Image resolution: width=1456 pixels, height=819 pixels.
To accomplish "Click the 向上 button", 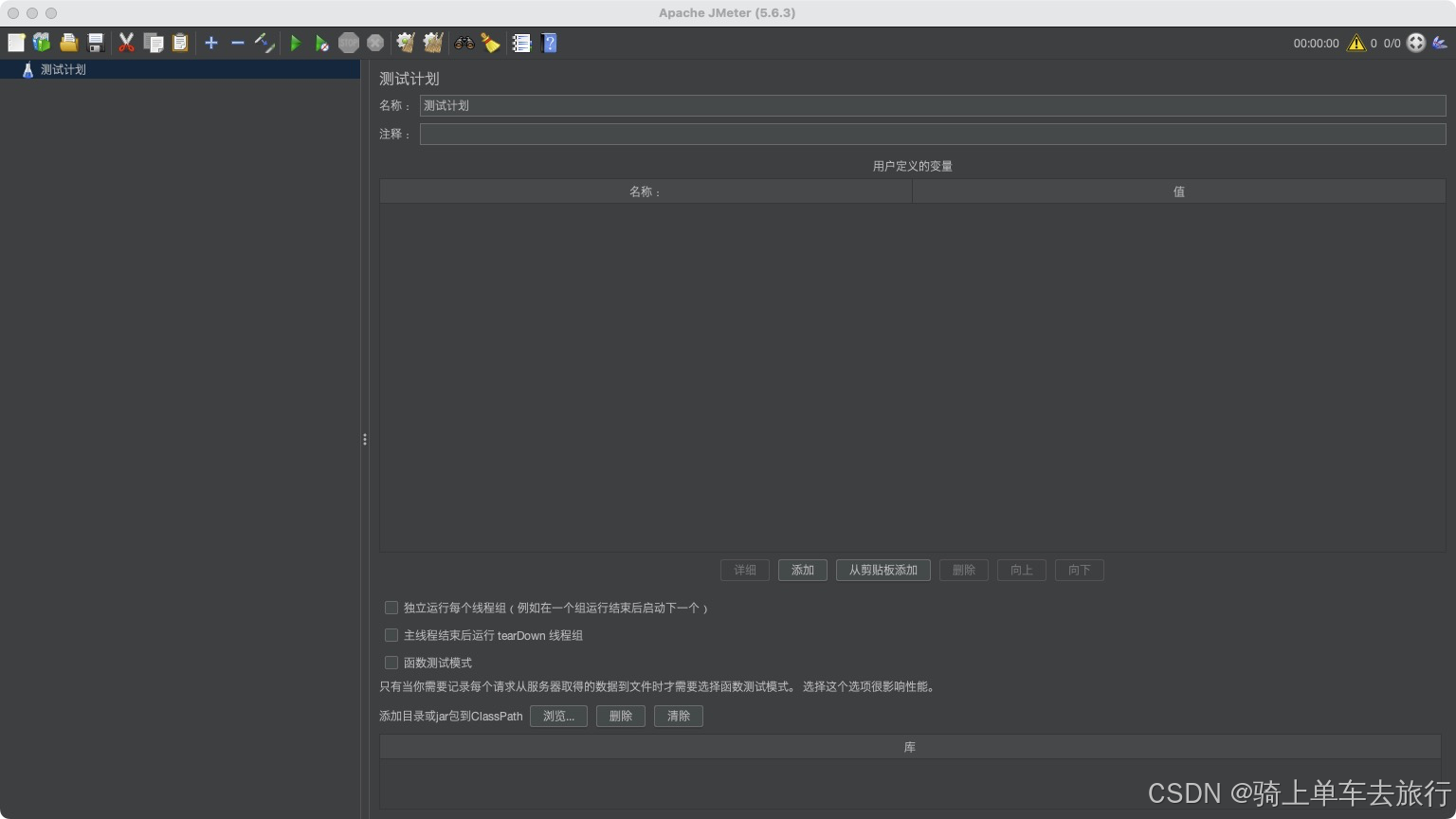I will click(x=1022, y=570).
